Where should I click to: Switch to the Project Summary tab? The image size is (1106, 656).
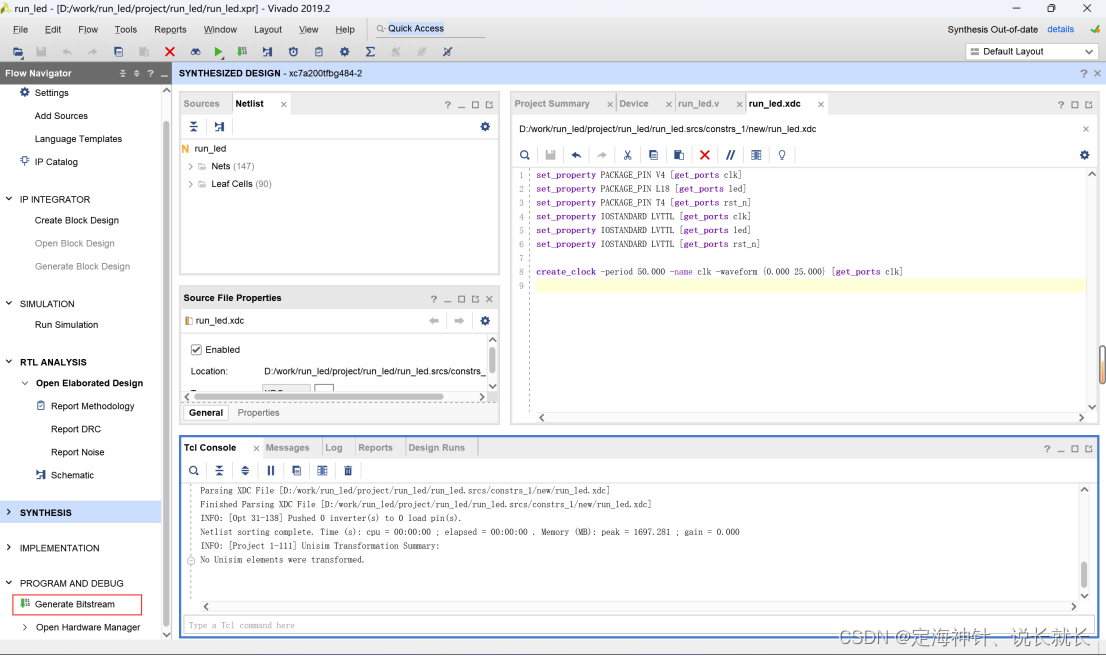click(552, 104)
